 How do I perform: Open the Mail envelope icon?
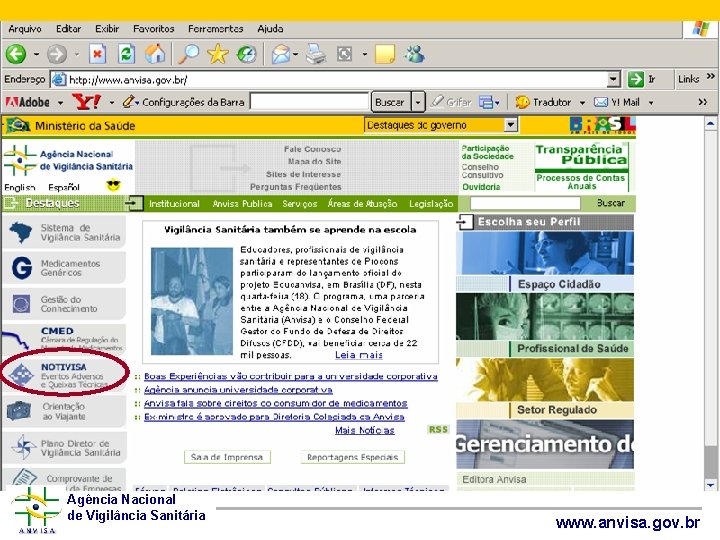281,54
